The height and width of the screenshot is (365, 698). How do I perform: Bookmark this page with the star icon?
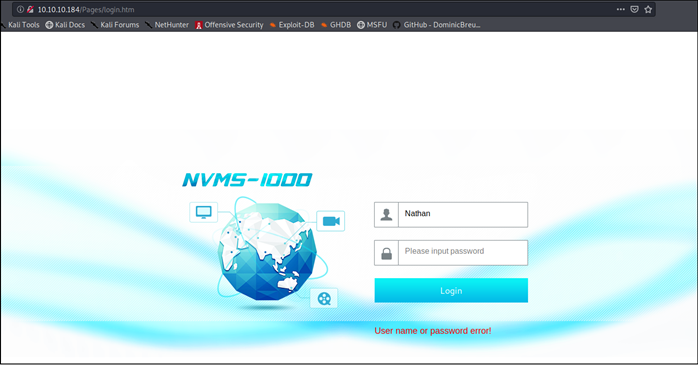pyautogui.click(x=648, y=9)
